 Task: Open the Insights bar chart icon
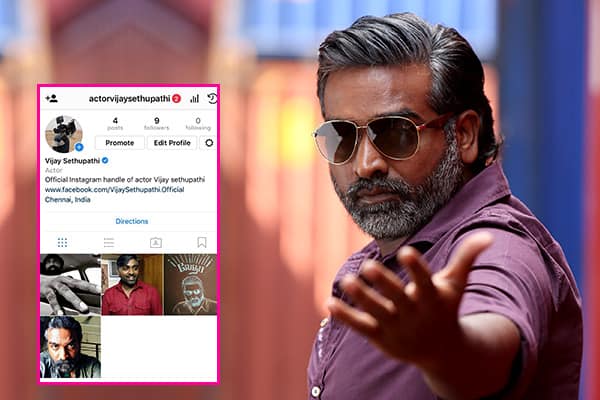tap(194, 99)
